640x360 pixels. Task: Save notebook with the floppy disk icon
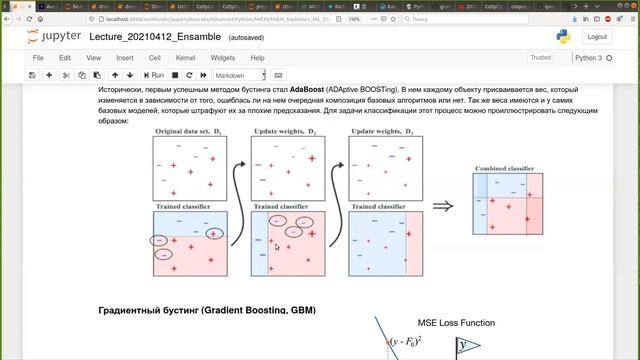pos(32,75)
